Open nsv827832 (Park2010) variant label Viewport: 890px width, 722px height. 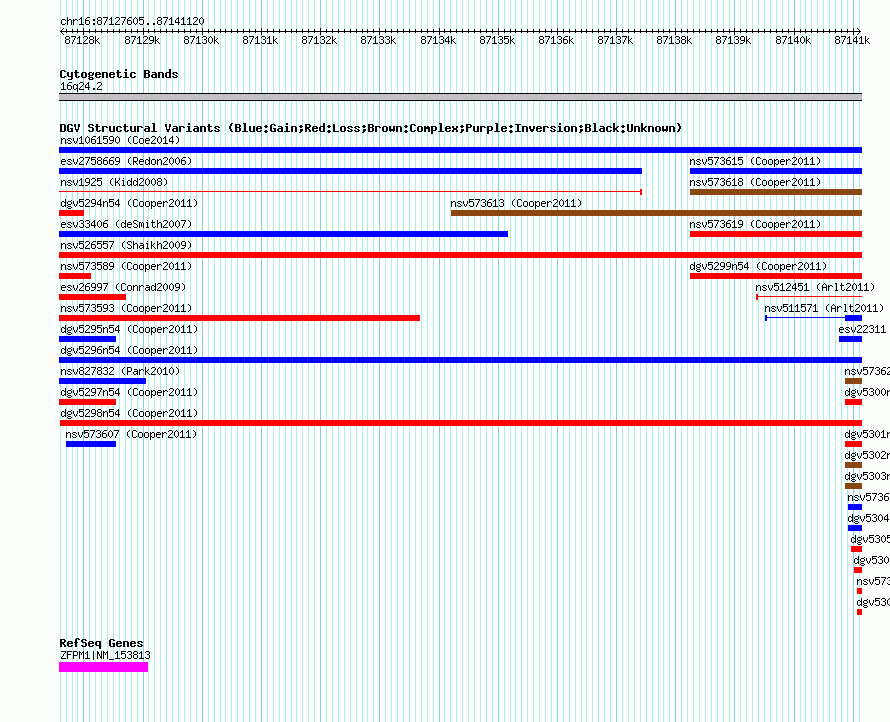click(x=120, y=371)
